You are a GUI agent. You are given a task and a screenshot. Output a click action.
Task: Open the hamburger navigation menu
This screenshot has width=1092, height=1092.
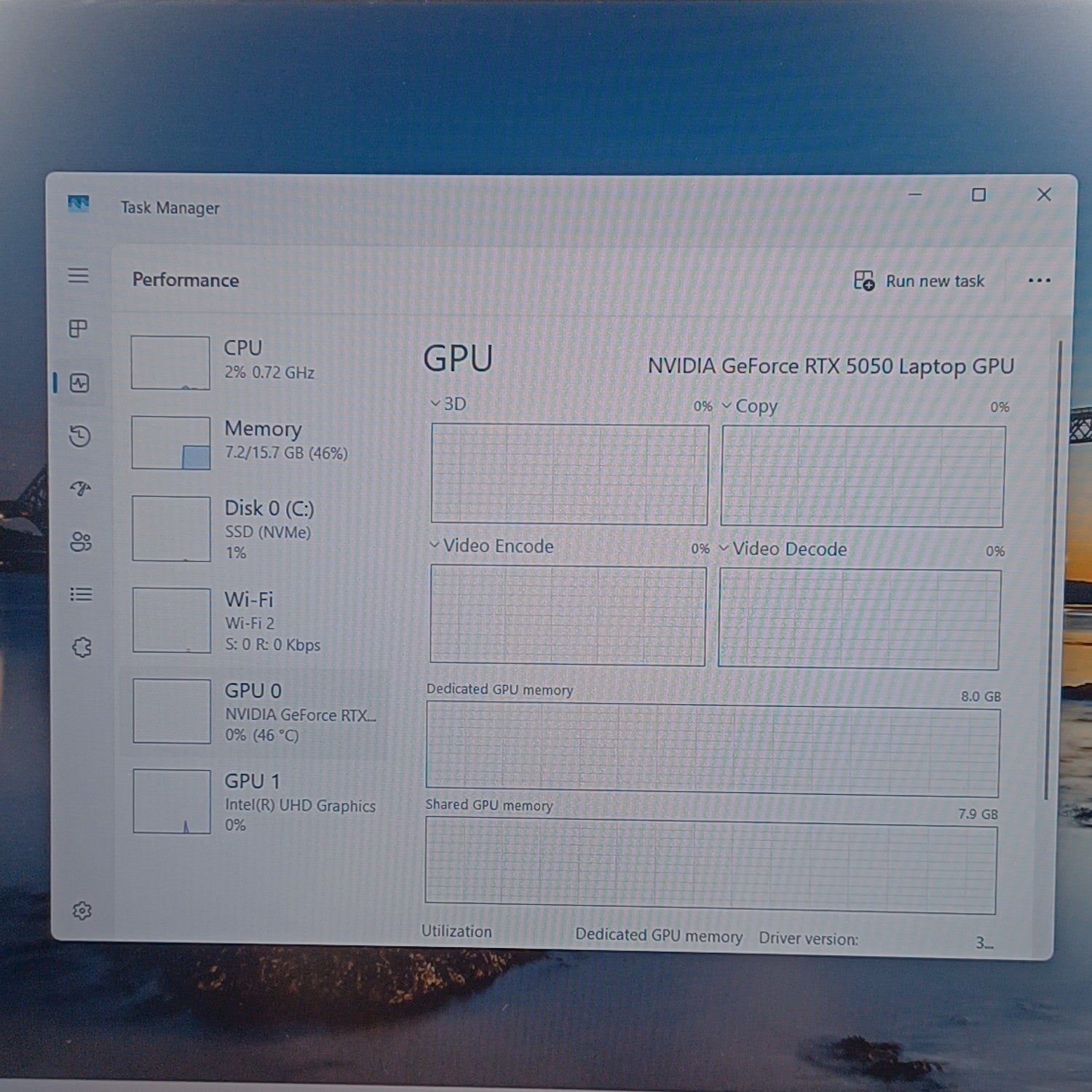pos(79,275)
